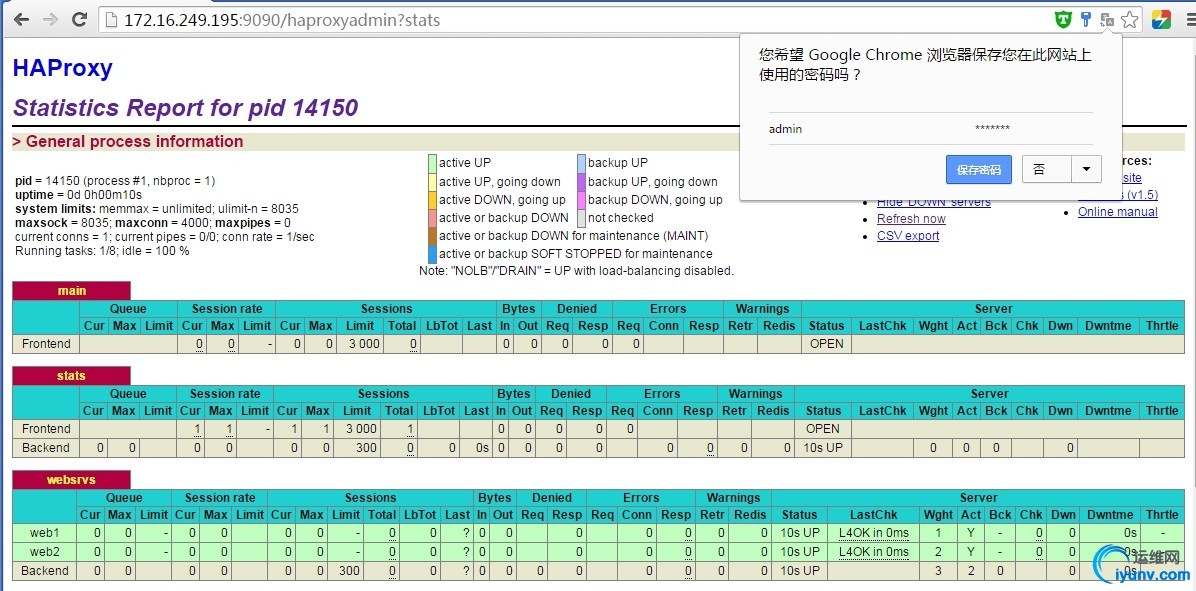Image resolution: width=1196 pixels, height=591 pixels.
Task: Go back with the browser back arrow
Action: [20, 20]
